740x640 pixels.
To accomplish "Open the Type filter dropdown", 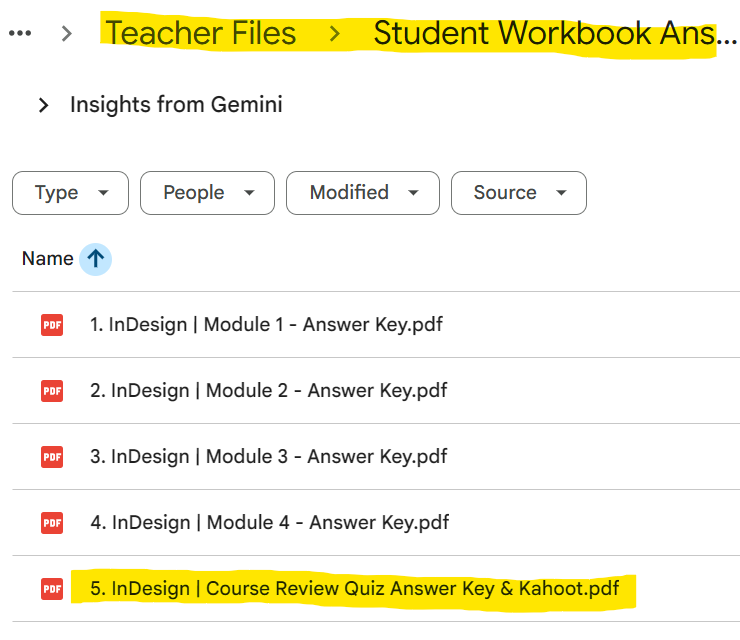I will [70, 193].
